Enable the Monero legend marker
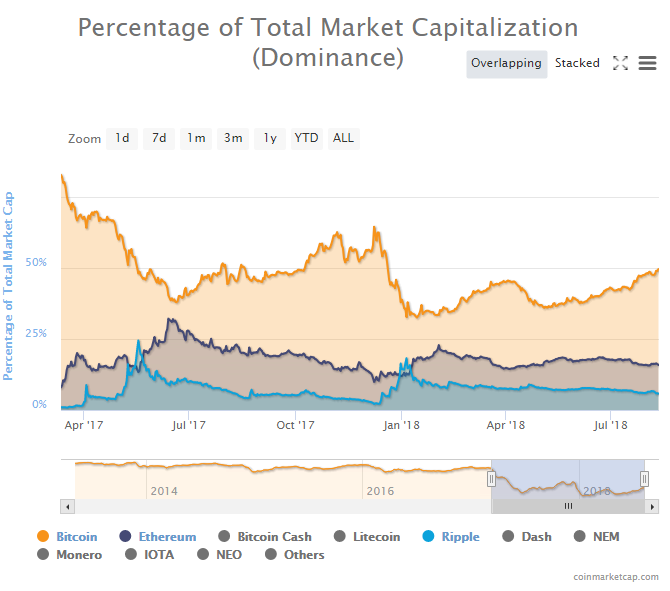This screenshot has height=591, width=670. (42, 554)
